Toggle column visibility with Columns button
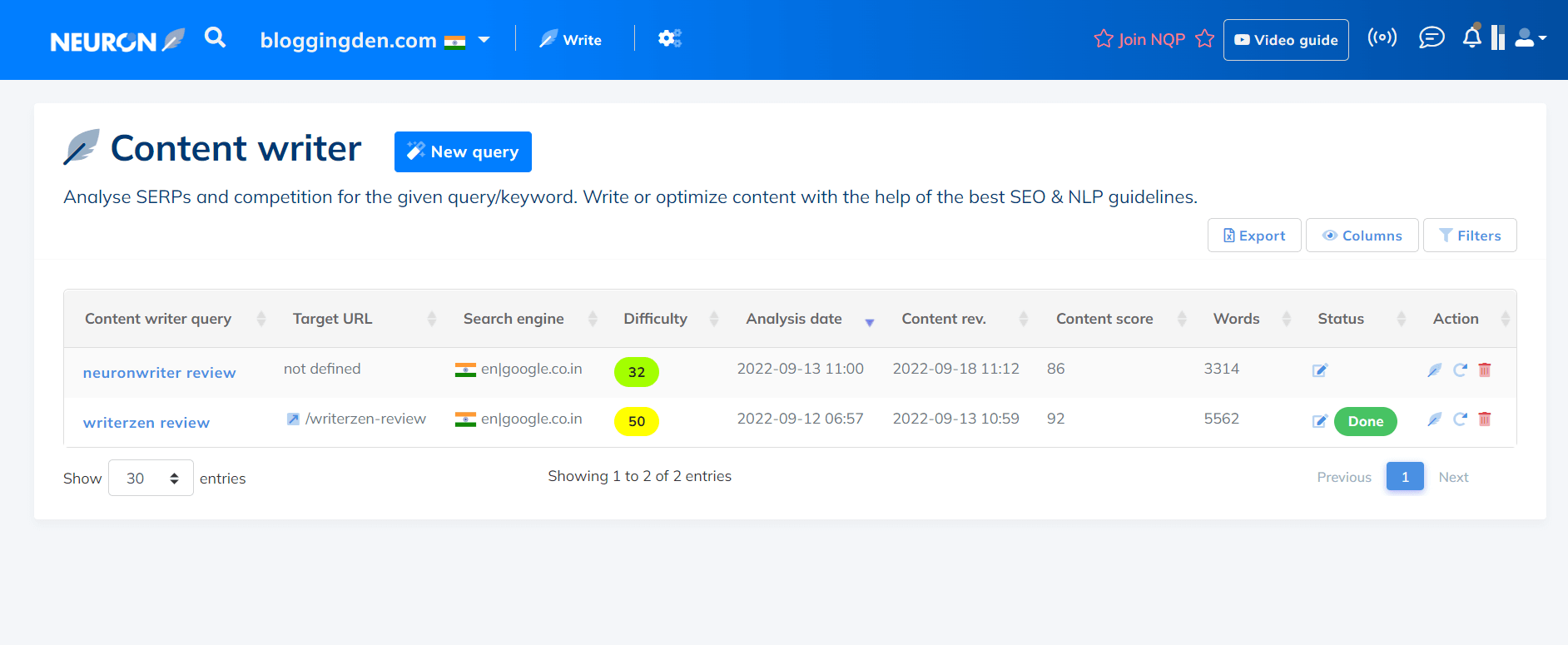The height and width of the screenshot is (645, 1568). click(x=1362, y=236)
